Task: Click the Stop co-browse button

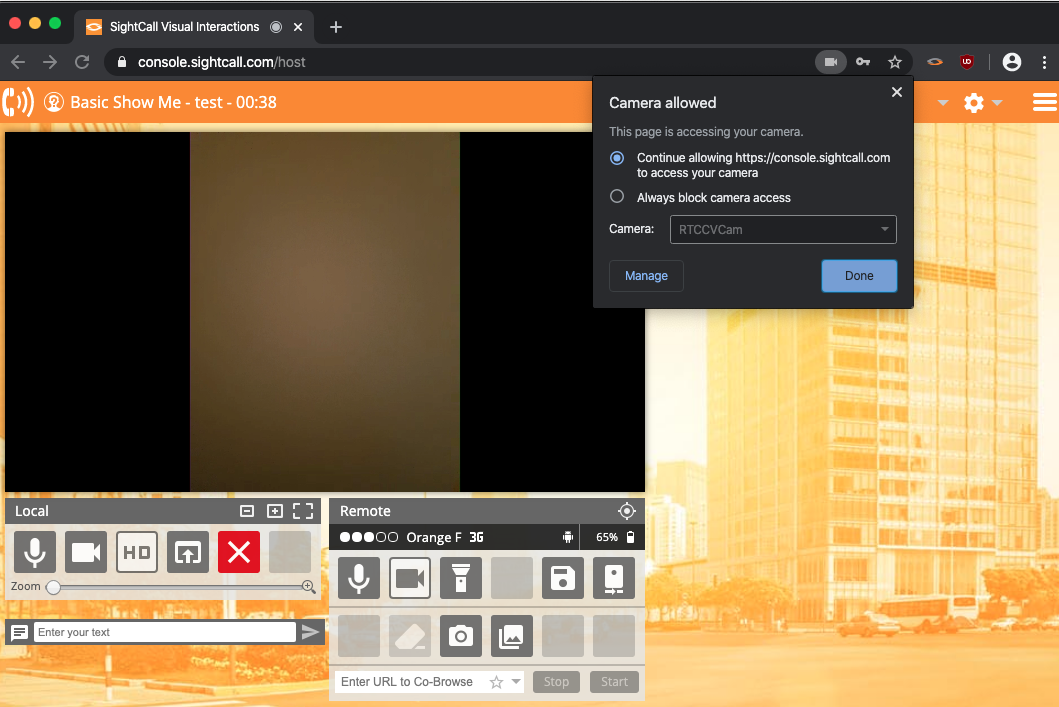Action: click(x=557, y=682)
